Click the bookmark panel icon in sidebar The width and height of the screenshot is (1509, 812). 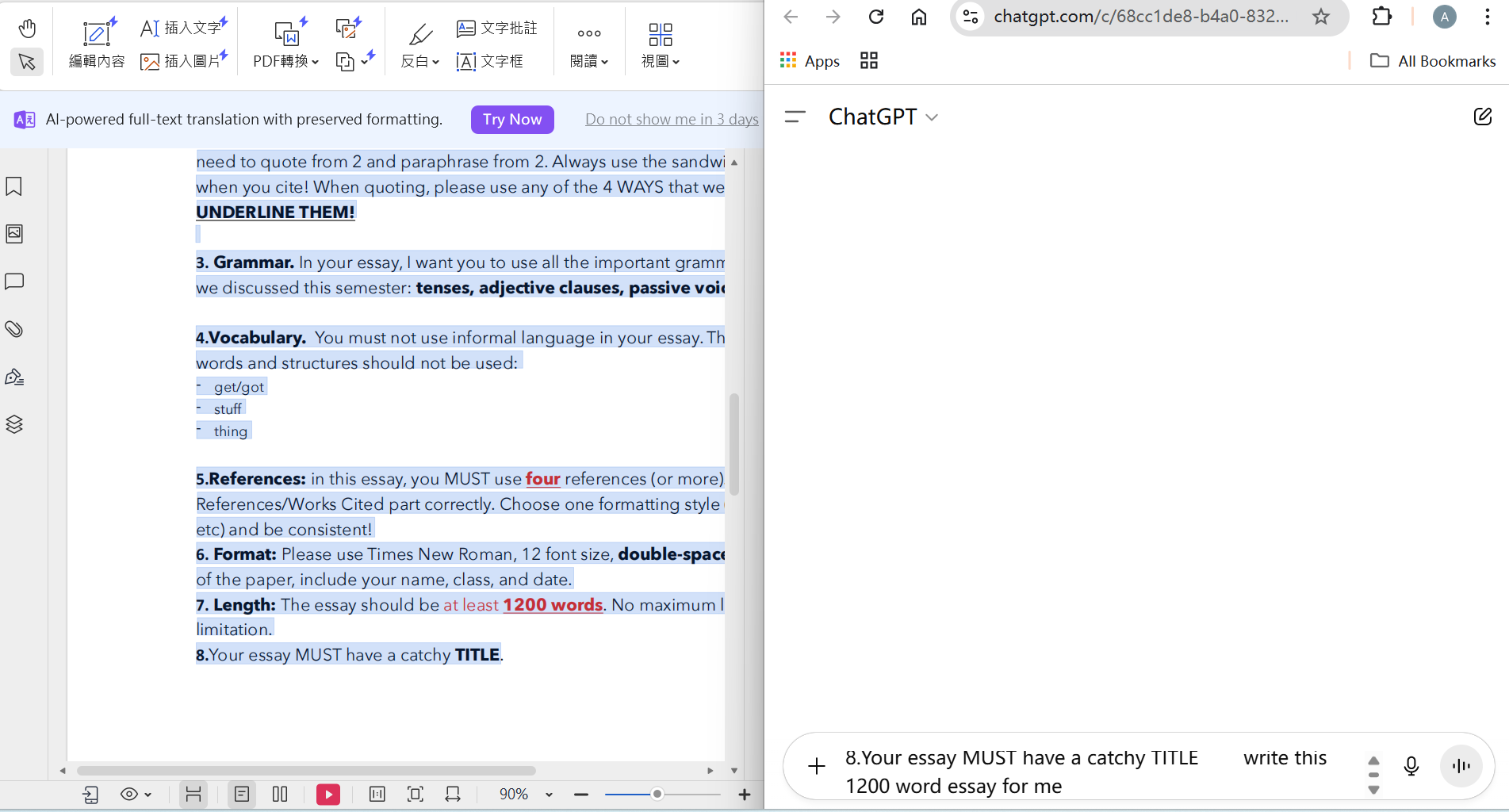point(14,186)
